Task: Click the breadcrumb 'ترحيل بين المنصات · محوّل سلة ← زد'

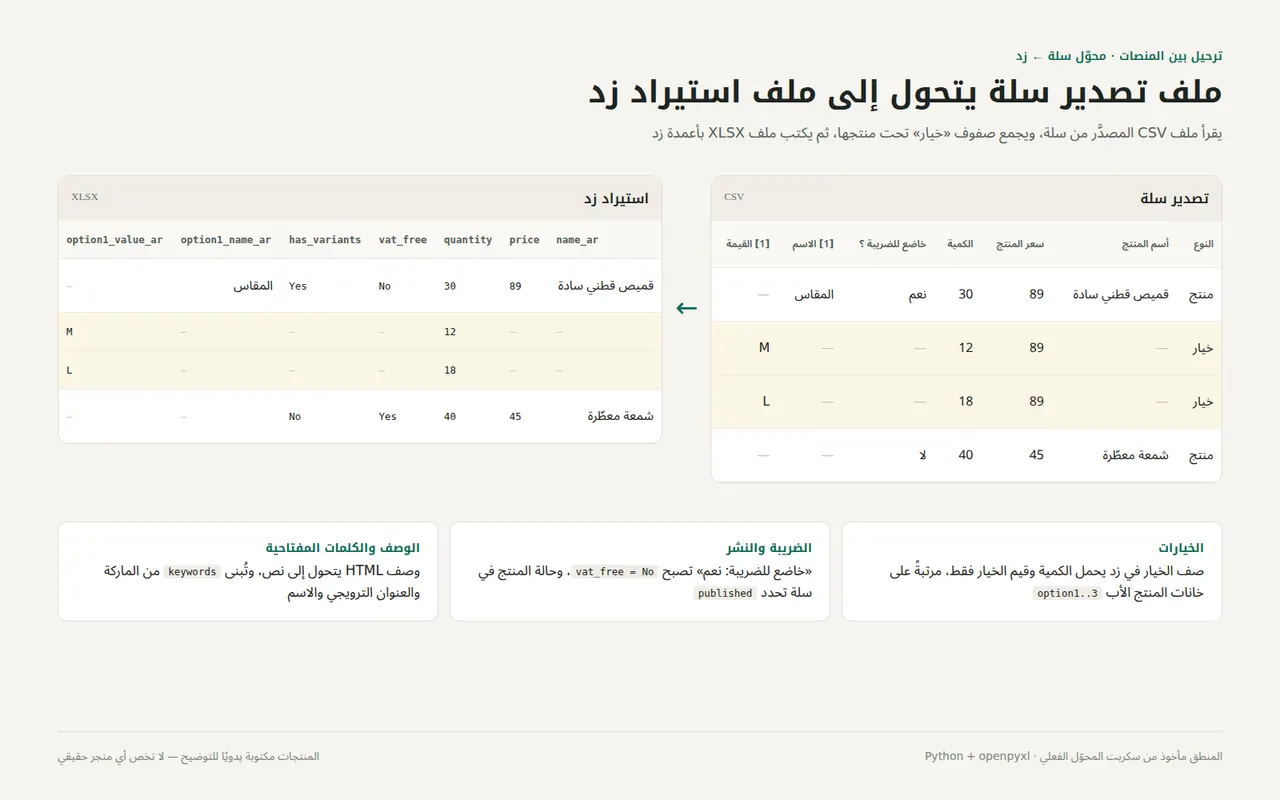Action: pos(1118,56)
